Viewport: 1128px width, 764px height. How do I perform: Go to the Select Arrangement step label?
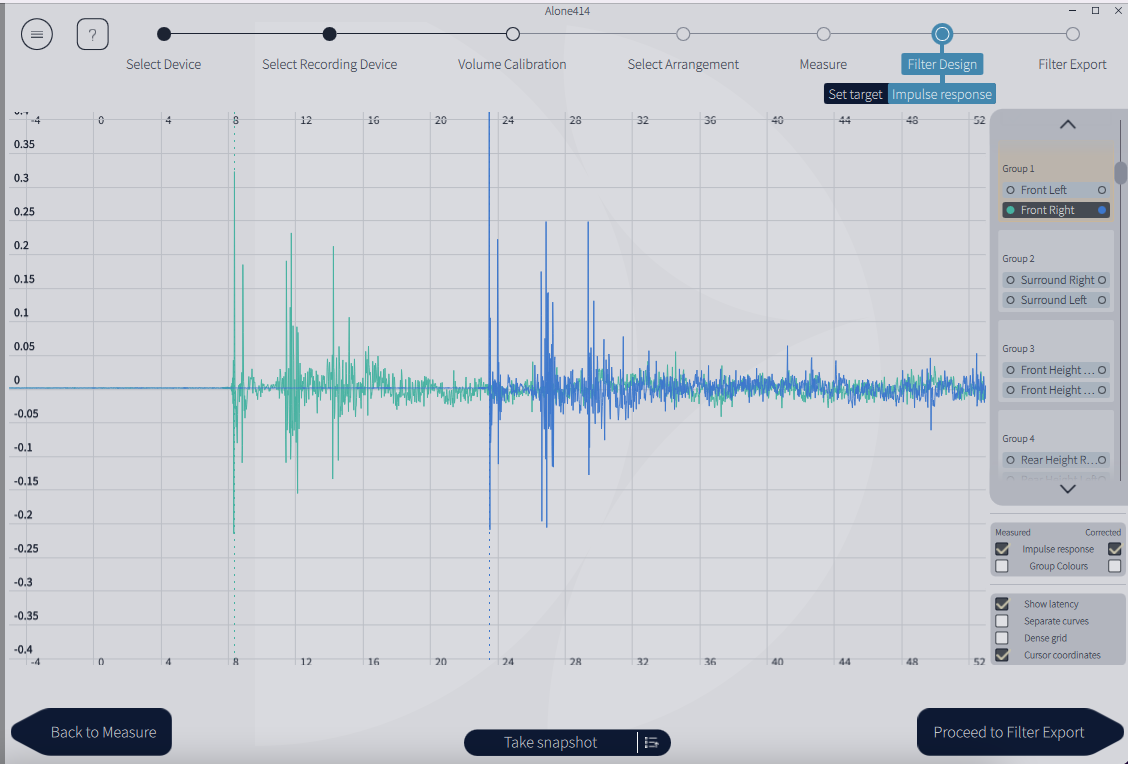(x=683, y=64)
